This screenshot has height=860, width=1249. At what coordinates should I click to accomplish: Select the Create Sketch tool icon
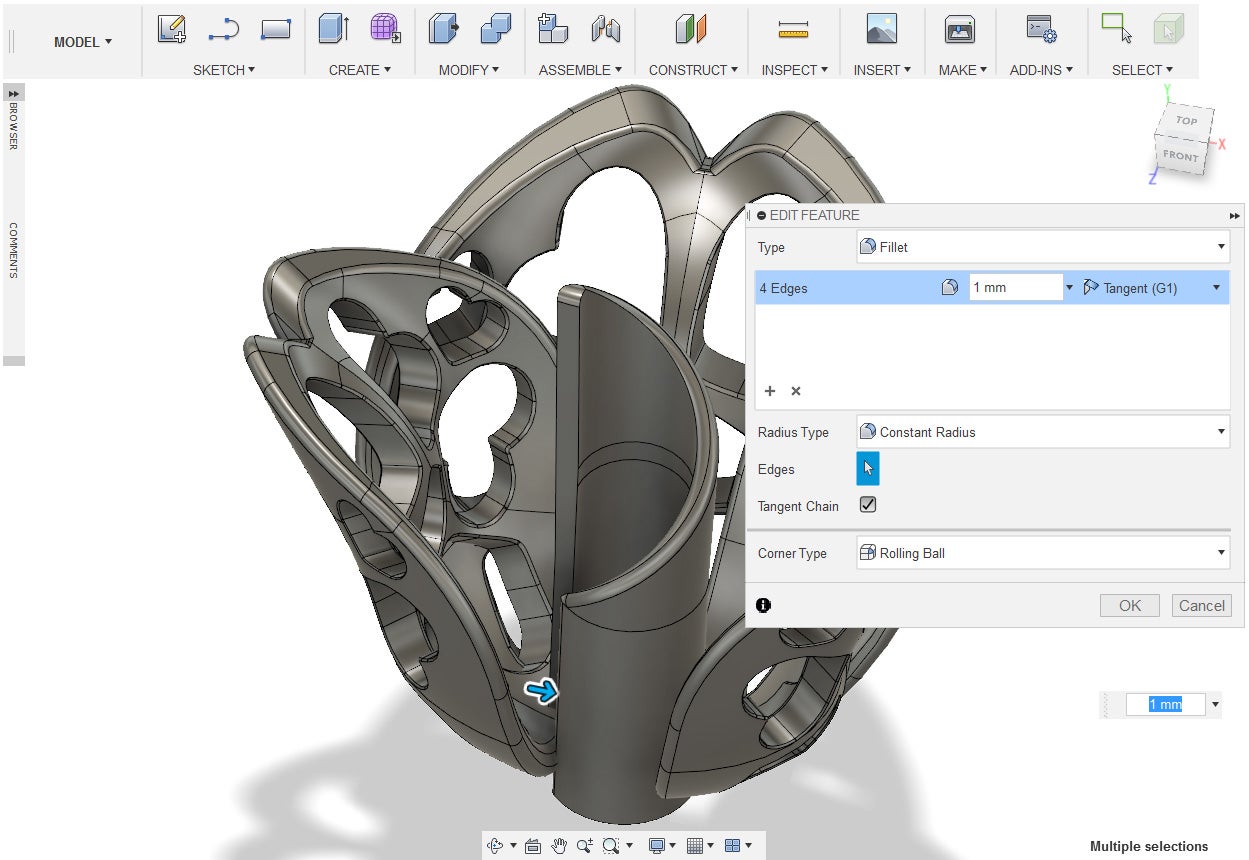(x=172, y=30)
